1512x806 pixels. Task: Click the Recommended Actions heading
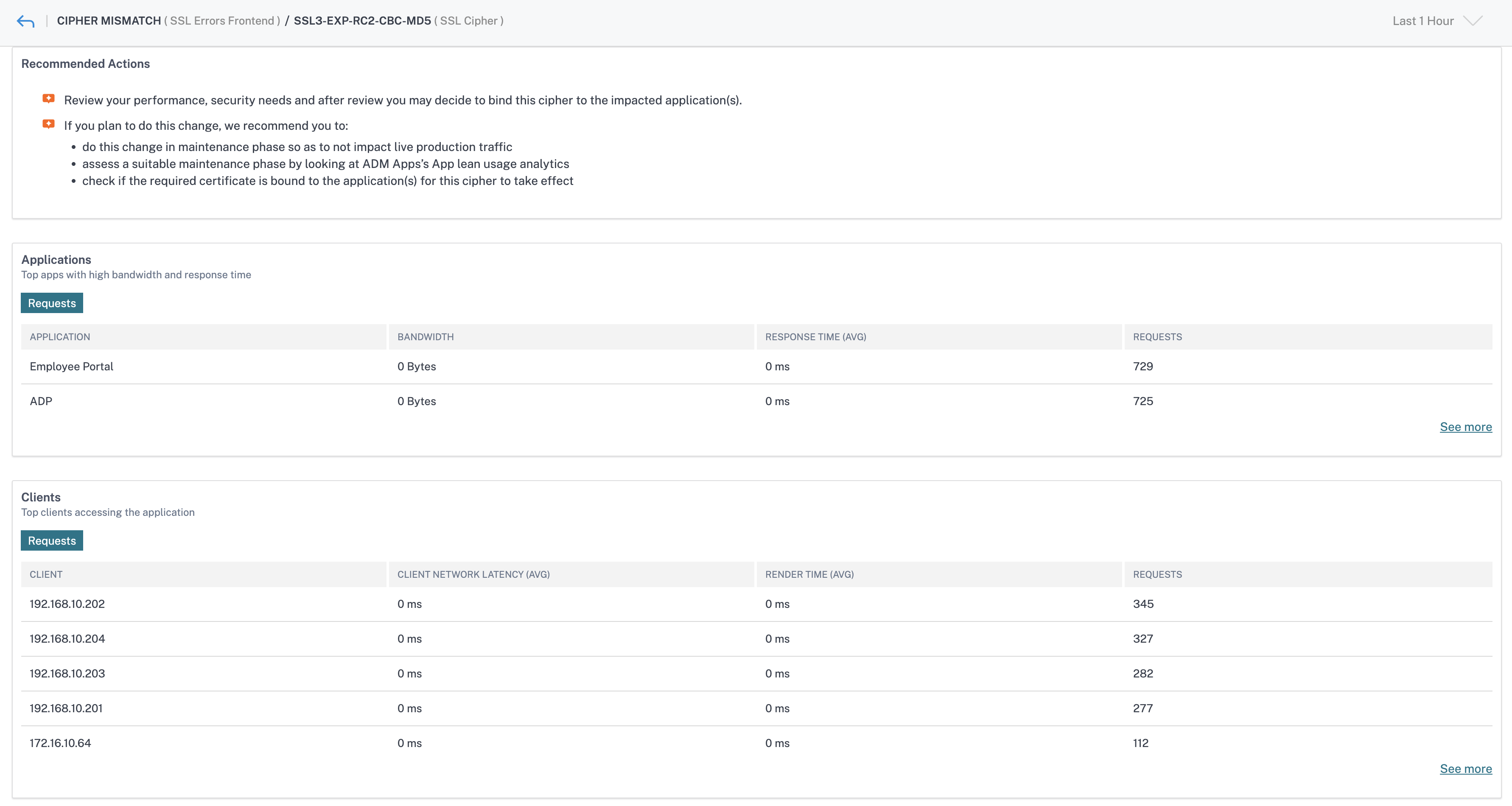[85, 63]
